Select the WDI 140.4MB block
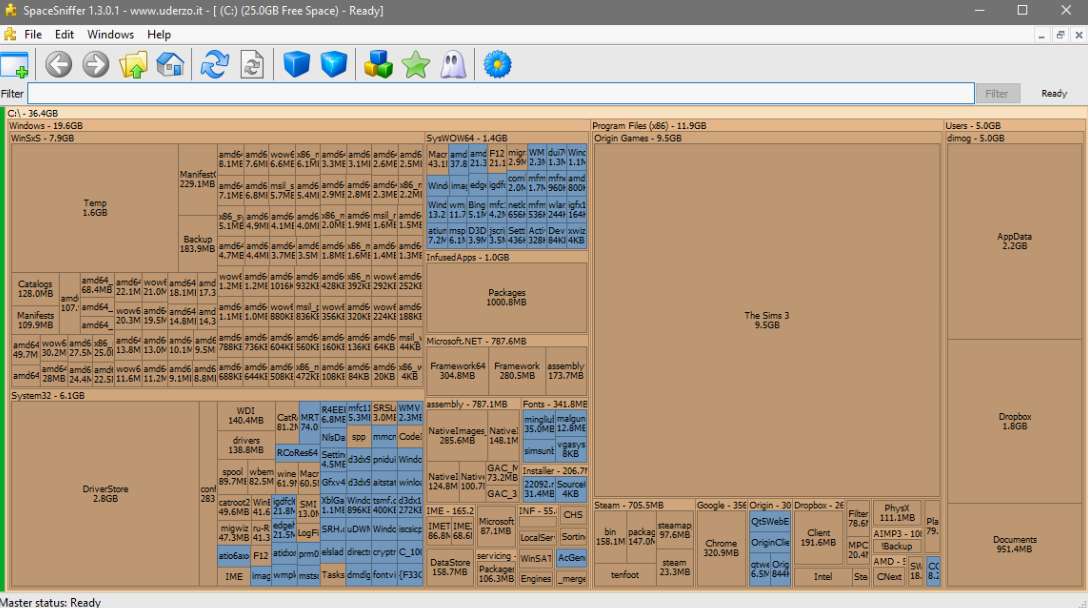The width and height of the screenshot is (1088, 608). 246,416
